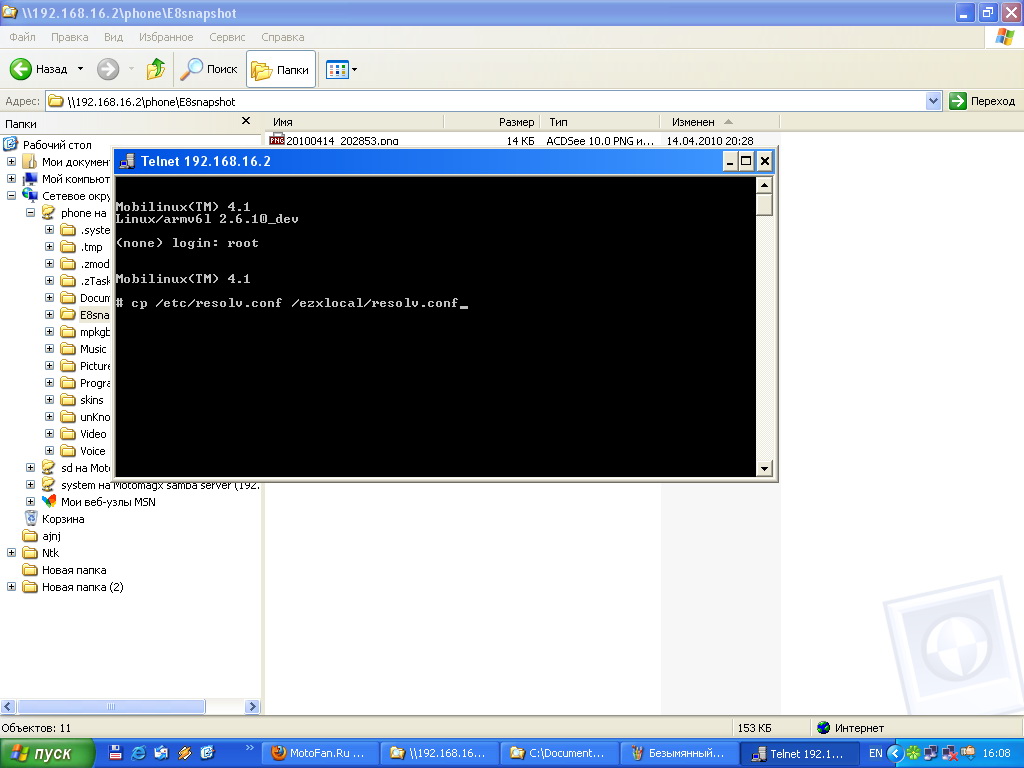Click the Переход go button
The image size is (1024, 768).
(x=982, y=101)
